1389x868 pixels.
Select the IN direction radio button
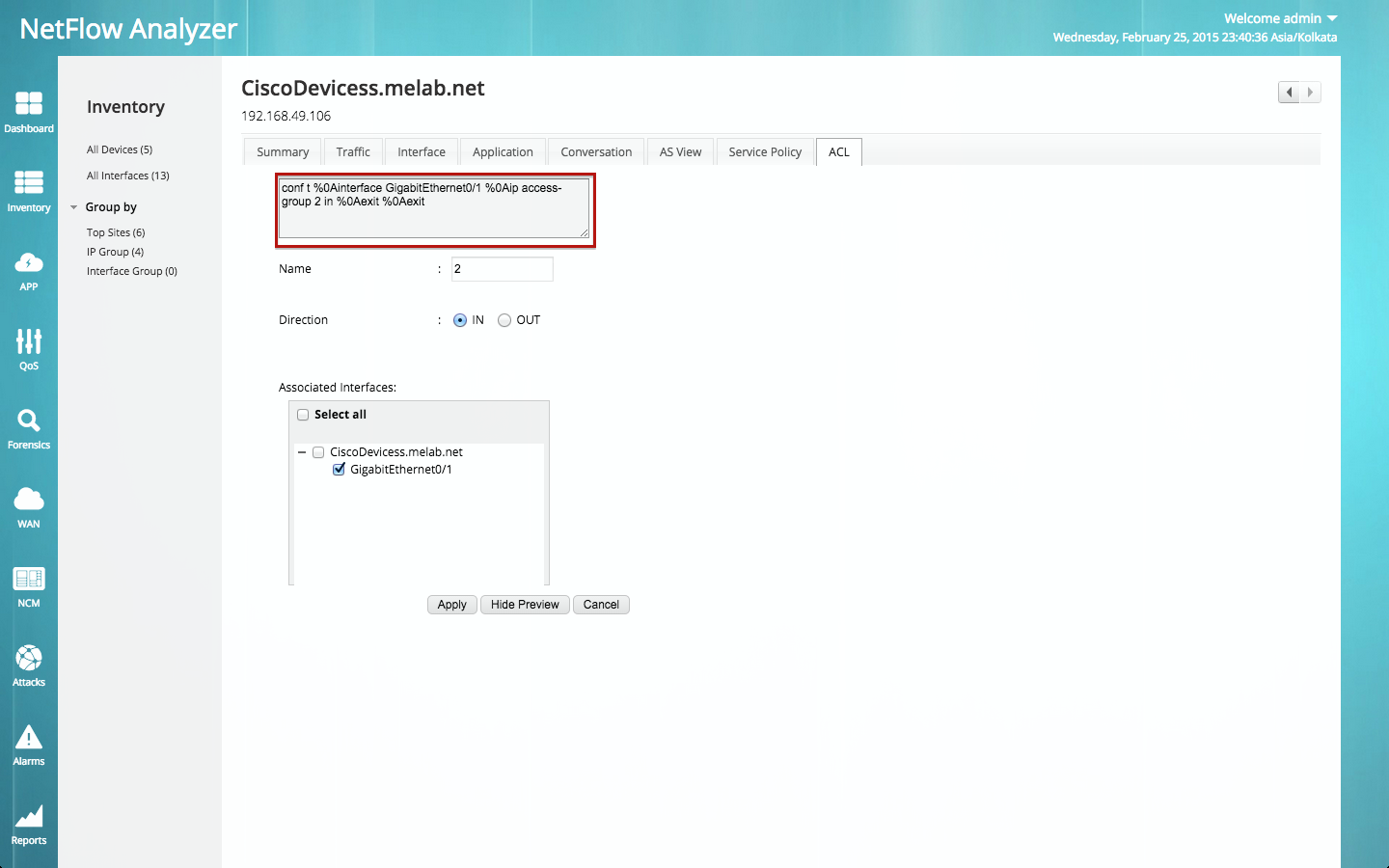click(x=460, y=320)
